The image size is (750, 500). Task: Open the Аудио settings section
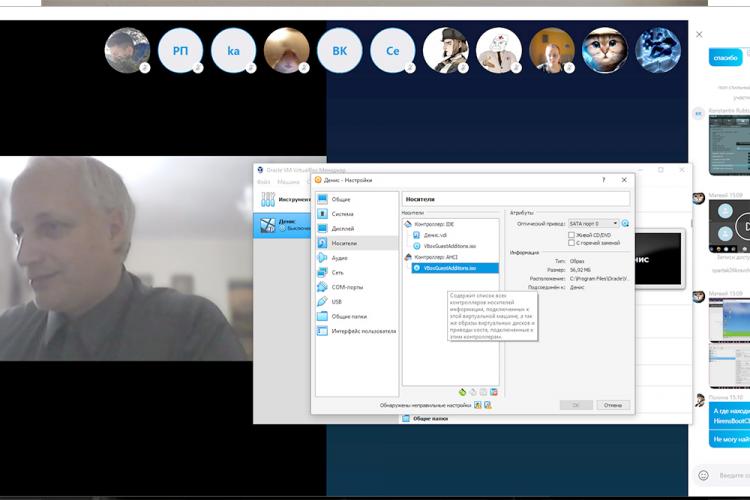coord(340,258)
